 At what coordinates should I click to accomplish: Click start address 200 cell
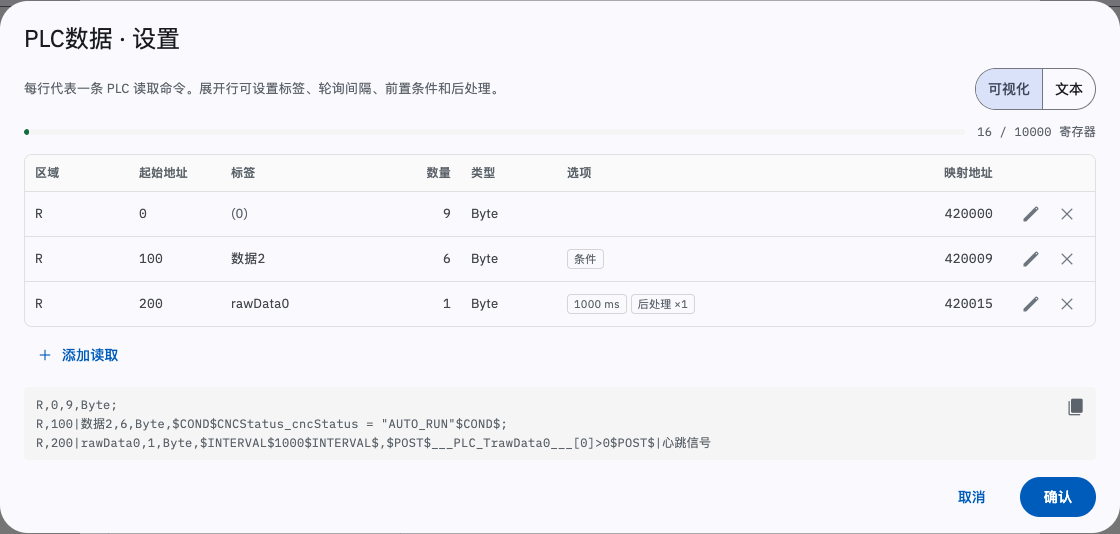(x=151, y=304)
